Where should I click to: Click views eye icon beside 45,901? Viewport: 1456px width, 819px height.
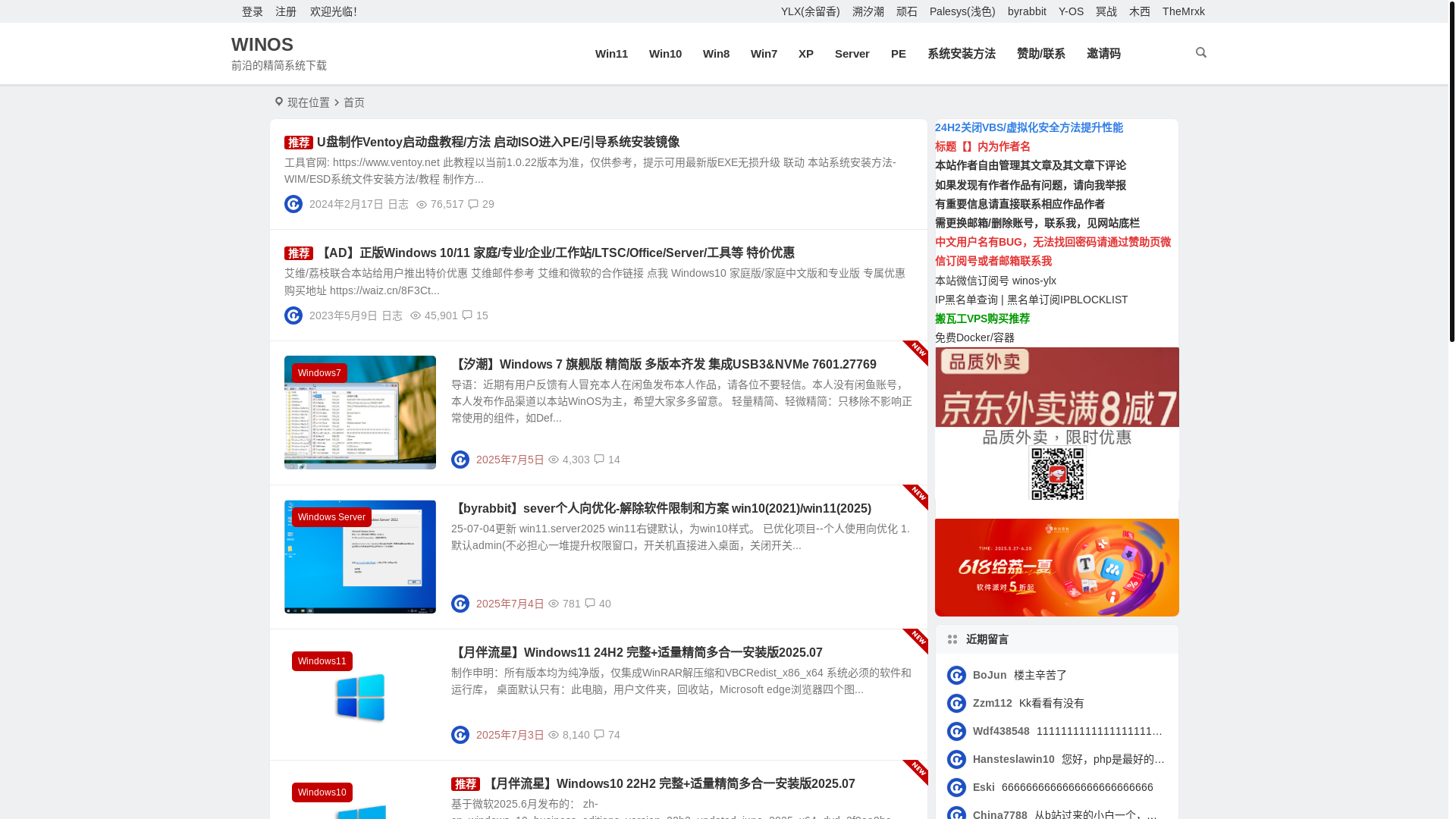416,315
